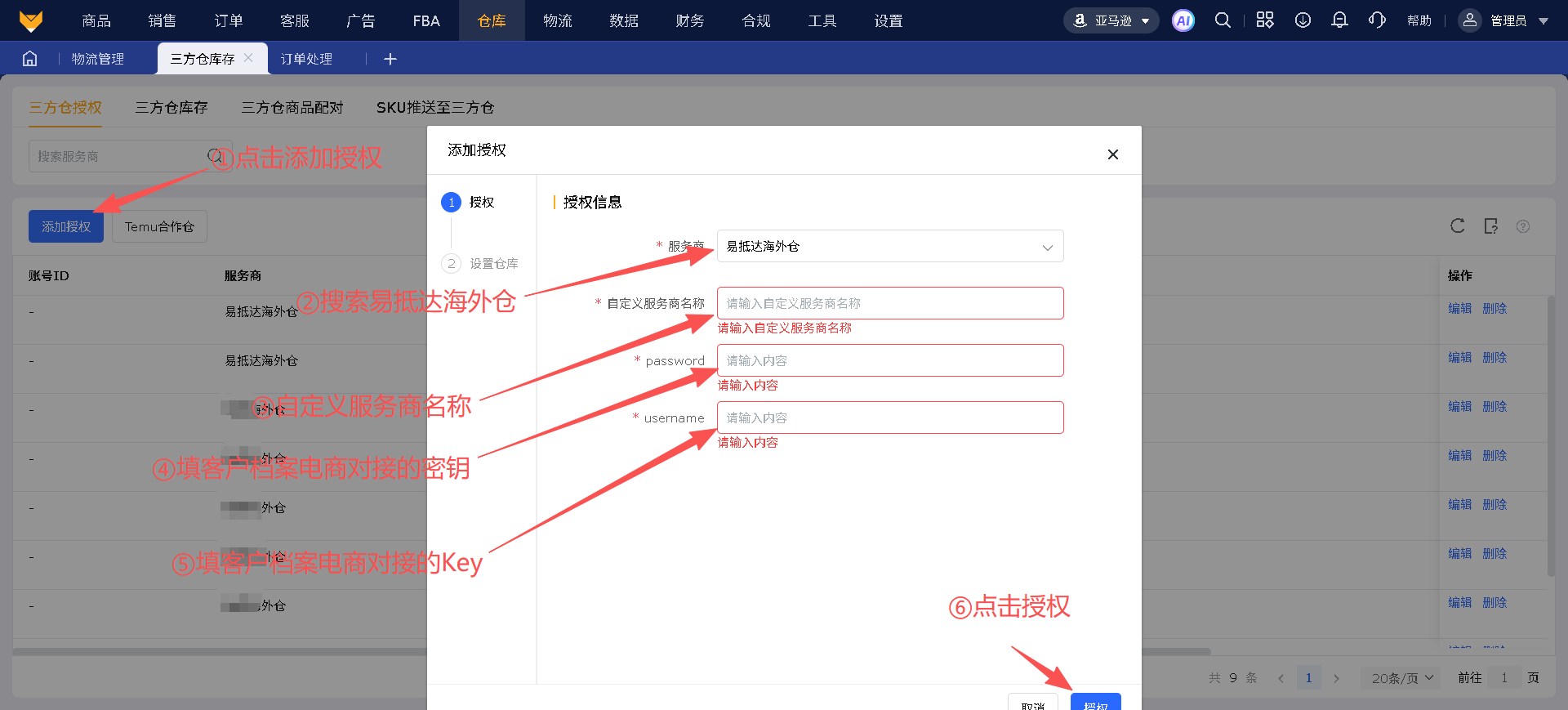Open the 财务 menu
1568x710 pixels.
pyautogui.click(x=690, y=20)
